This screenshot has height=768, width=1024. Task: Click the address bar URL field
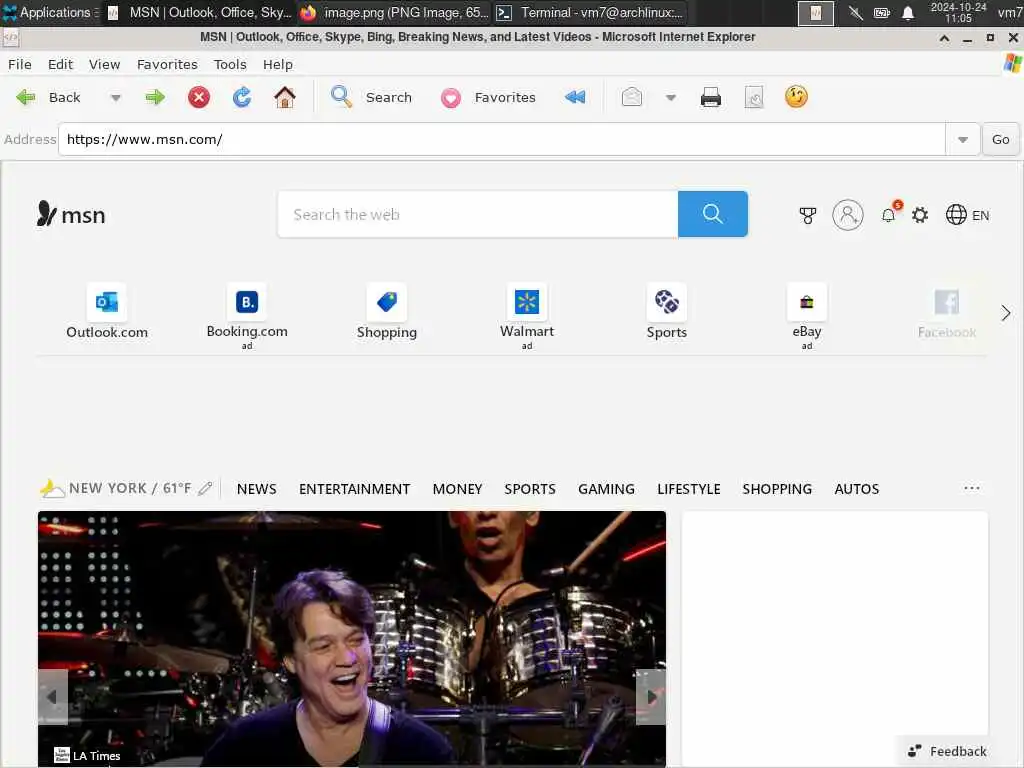pyautogui.click(x=502, y=139)
